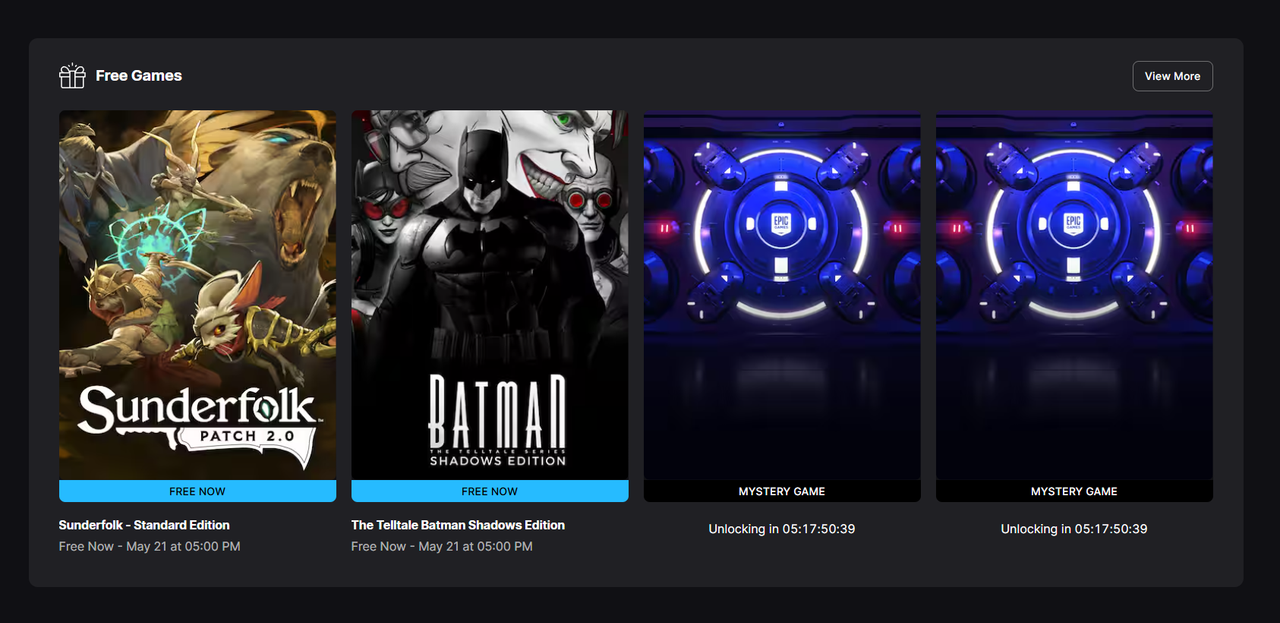Viewport: 1280px width, 623px height.
Task: Click the gift box icon beside Free Games
Action: tap(72, 76)
